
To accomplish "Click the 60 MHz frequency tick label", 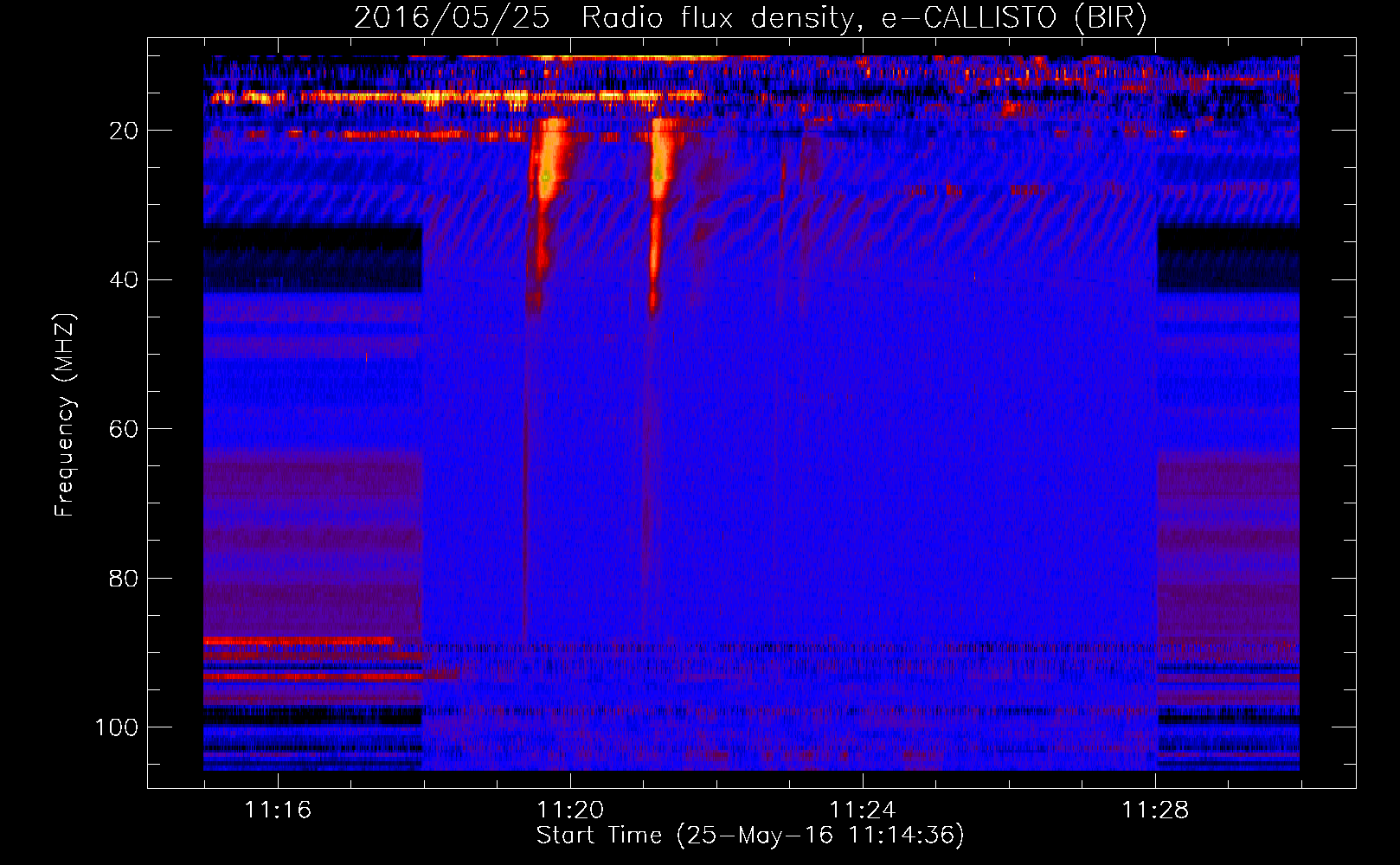I will click(124, 429).
